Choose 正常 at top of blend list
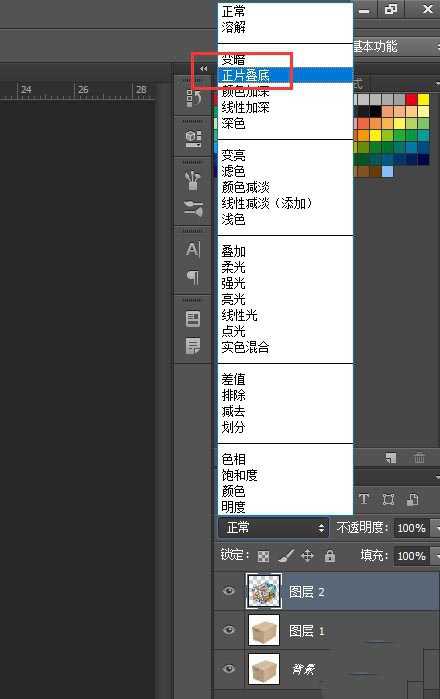This screenshot has width=440, height=699. 285,11
